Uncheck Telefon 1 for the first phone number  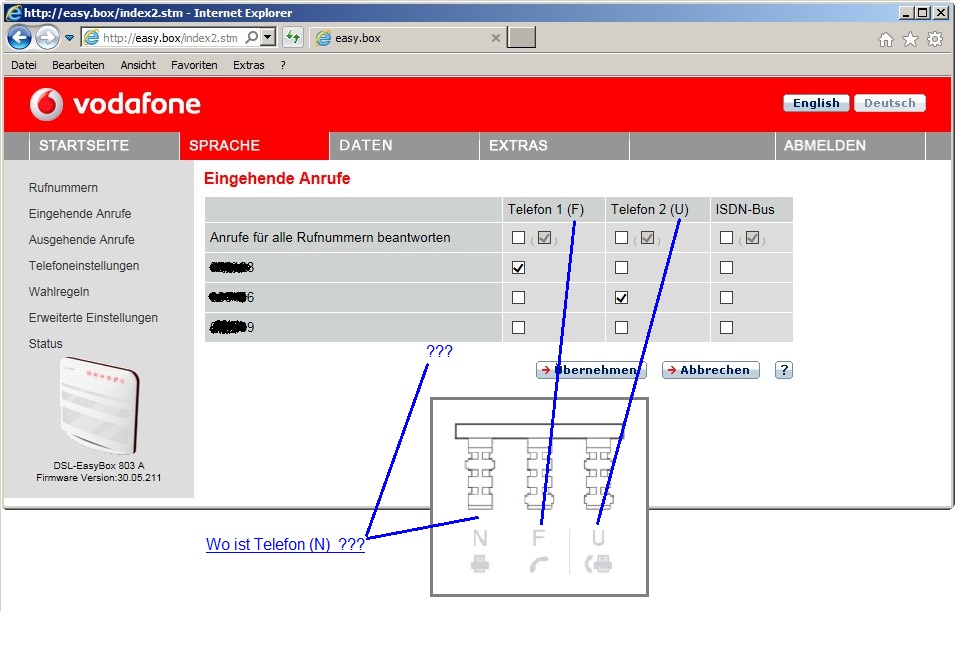(x=517, y=267)
